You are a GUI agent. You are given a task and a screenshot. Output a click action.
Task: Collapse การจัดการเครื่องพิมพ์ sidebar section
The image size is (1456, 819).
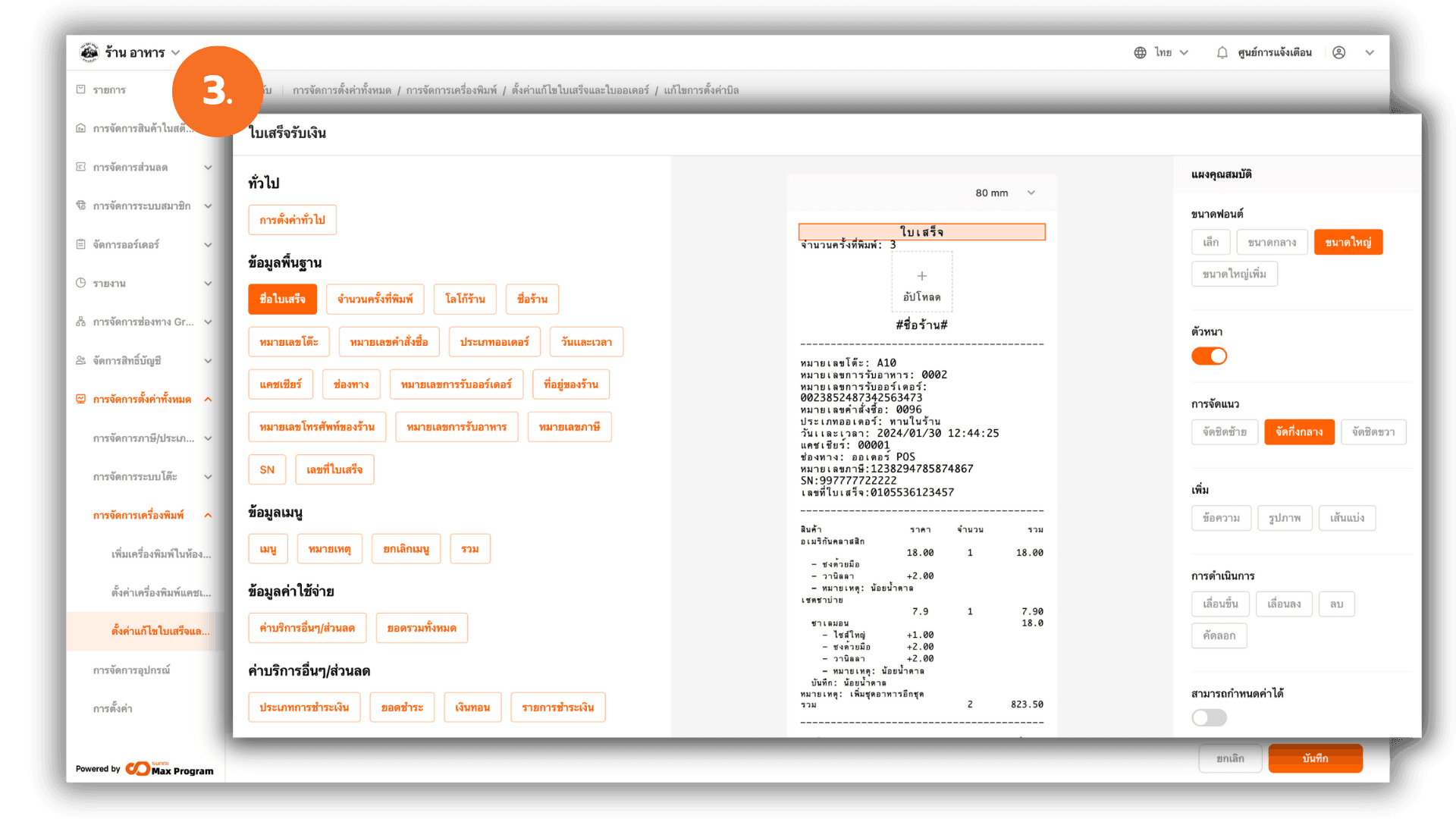point(207,516)
